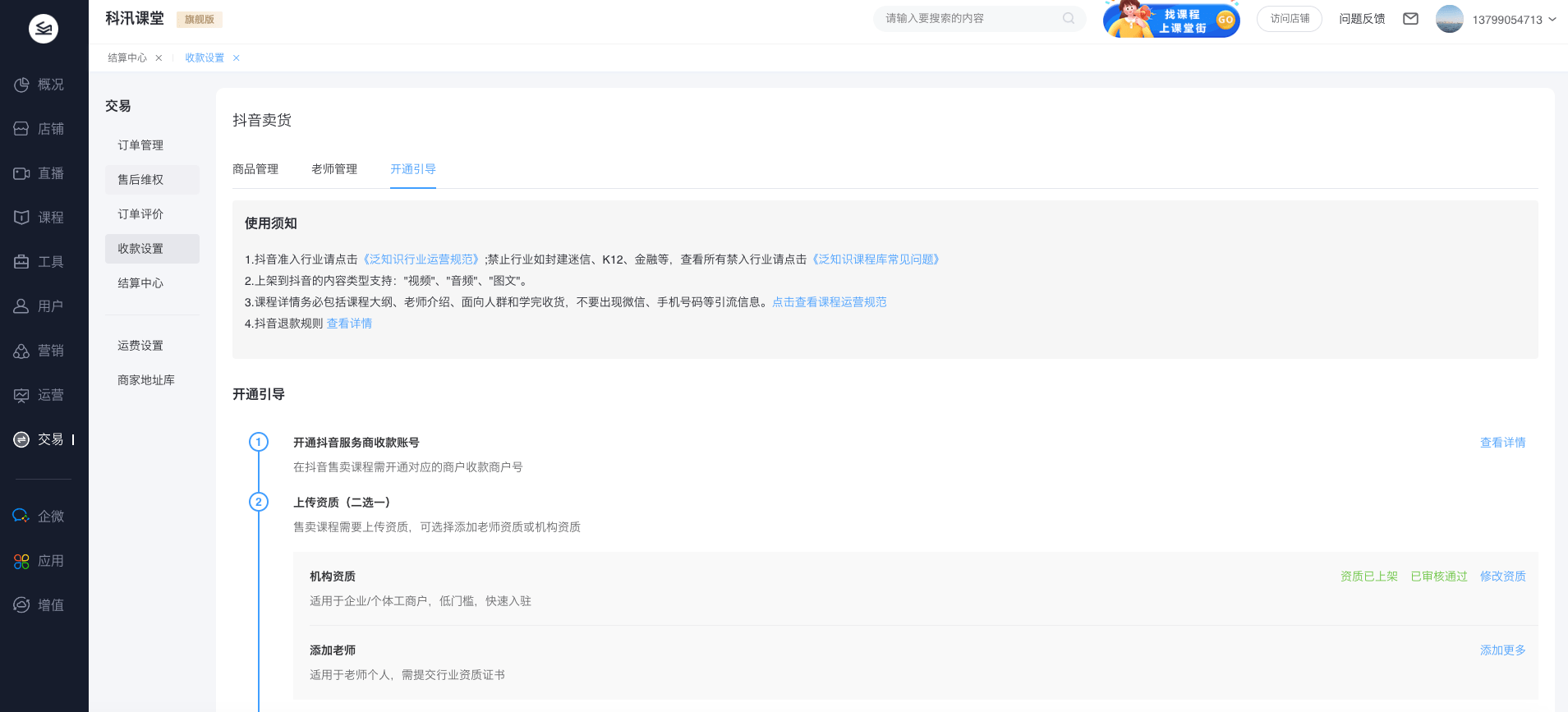This screenshot has height=712, width=1568.
Task: Open 运费设置 in the trade menu
Action: pyautogui.click(x=152, y=346)
